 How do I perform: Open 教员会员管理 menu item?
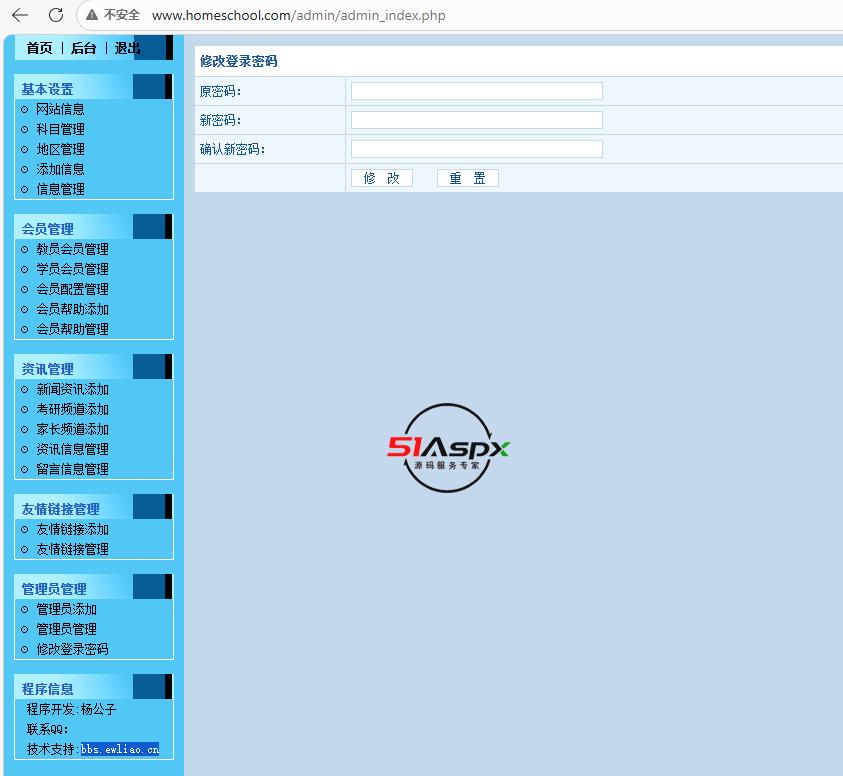[x=72, y=249]
